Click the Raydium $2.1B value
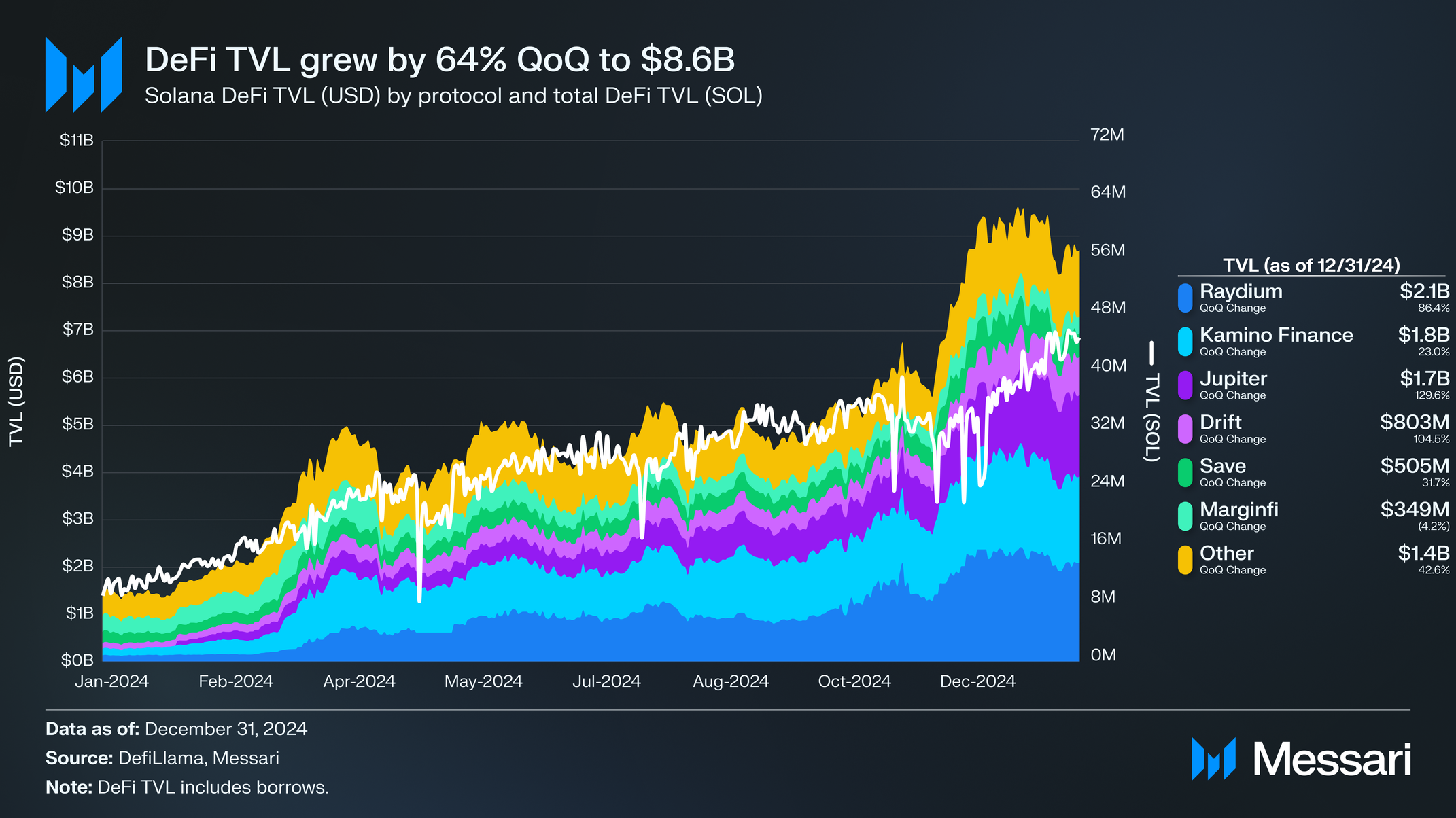The height and width of the screenshot is (818, 1456). coord(1424,291)
